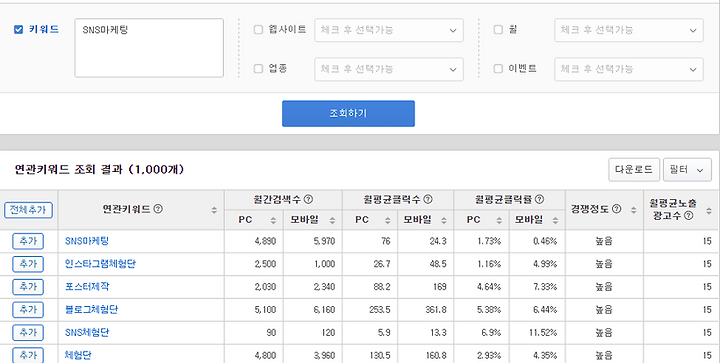Sort by 연관키워드 column arrows

point(214,210)
